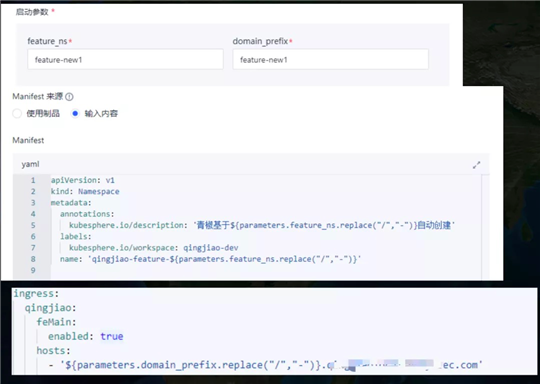Click the feature_ns input field
Viewport: 540px width, 384px height.
[125, 59]
